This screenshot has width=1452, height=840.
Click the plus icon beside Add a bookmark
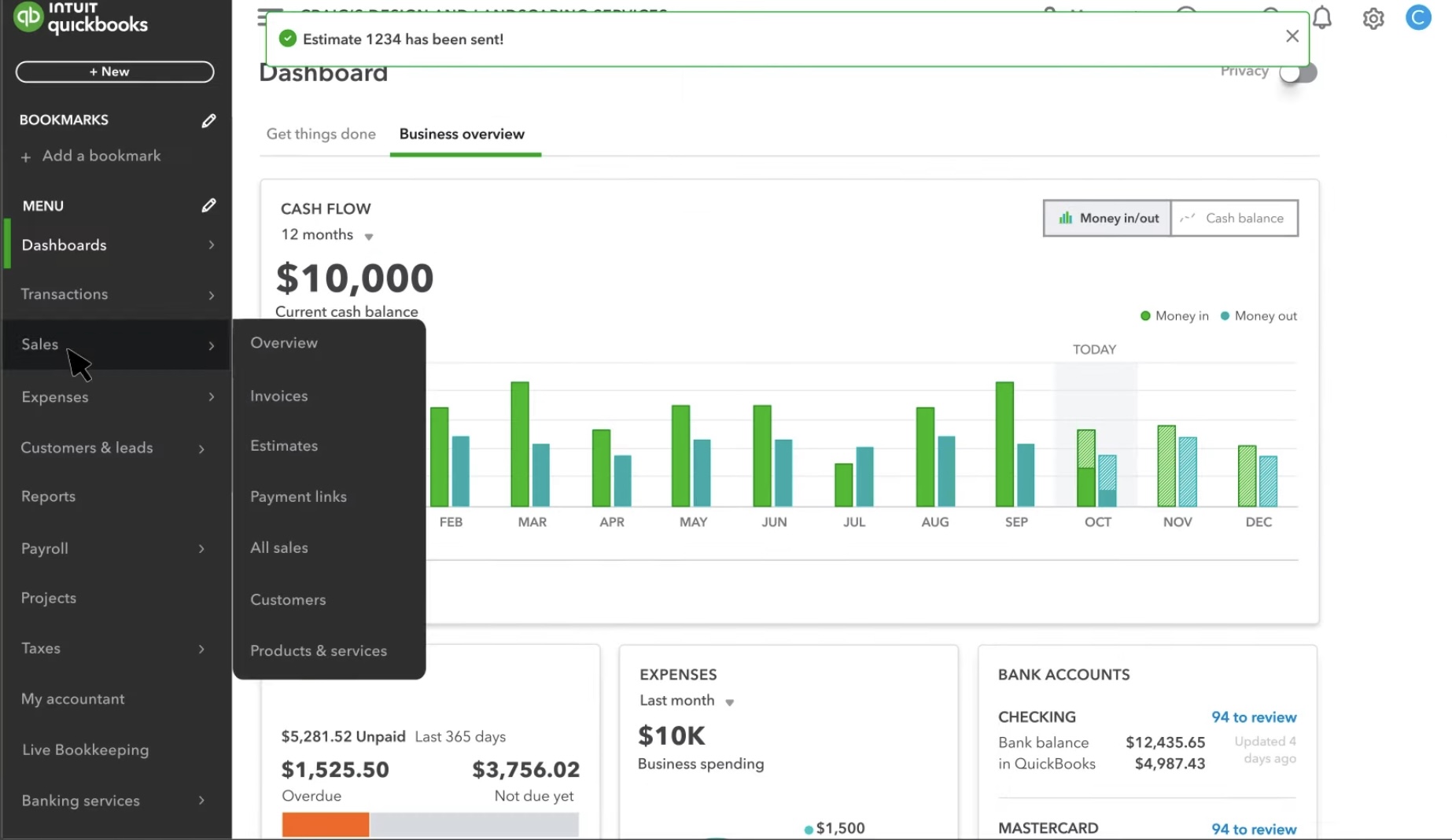[x=26, y=157]
